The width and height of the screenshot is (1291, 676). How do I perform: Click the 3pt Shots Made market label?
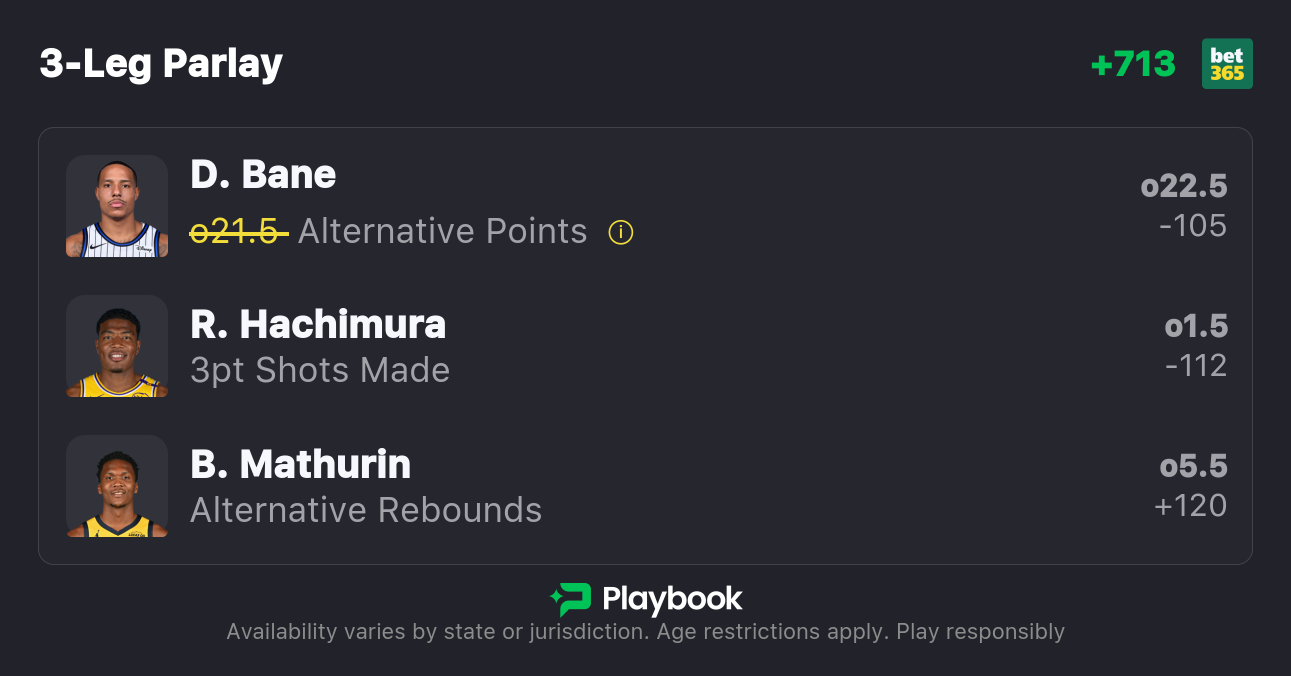320,371
